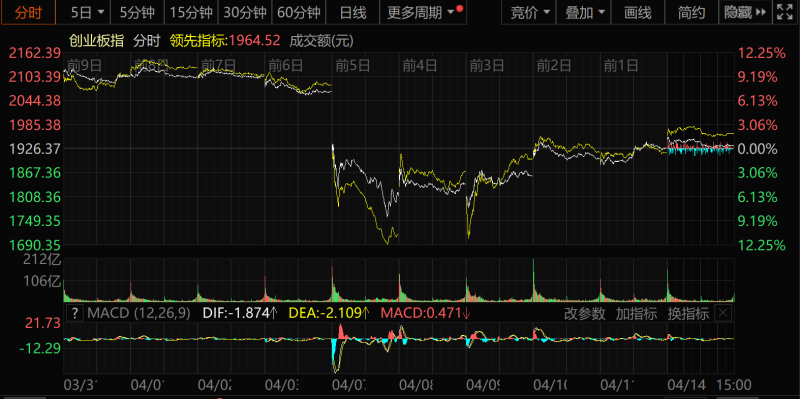Screen dimensions: 800x399
Task: Click the DEA up-arrow value indicator
Action: click(365, 313)
